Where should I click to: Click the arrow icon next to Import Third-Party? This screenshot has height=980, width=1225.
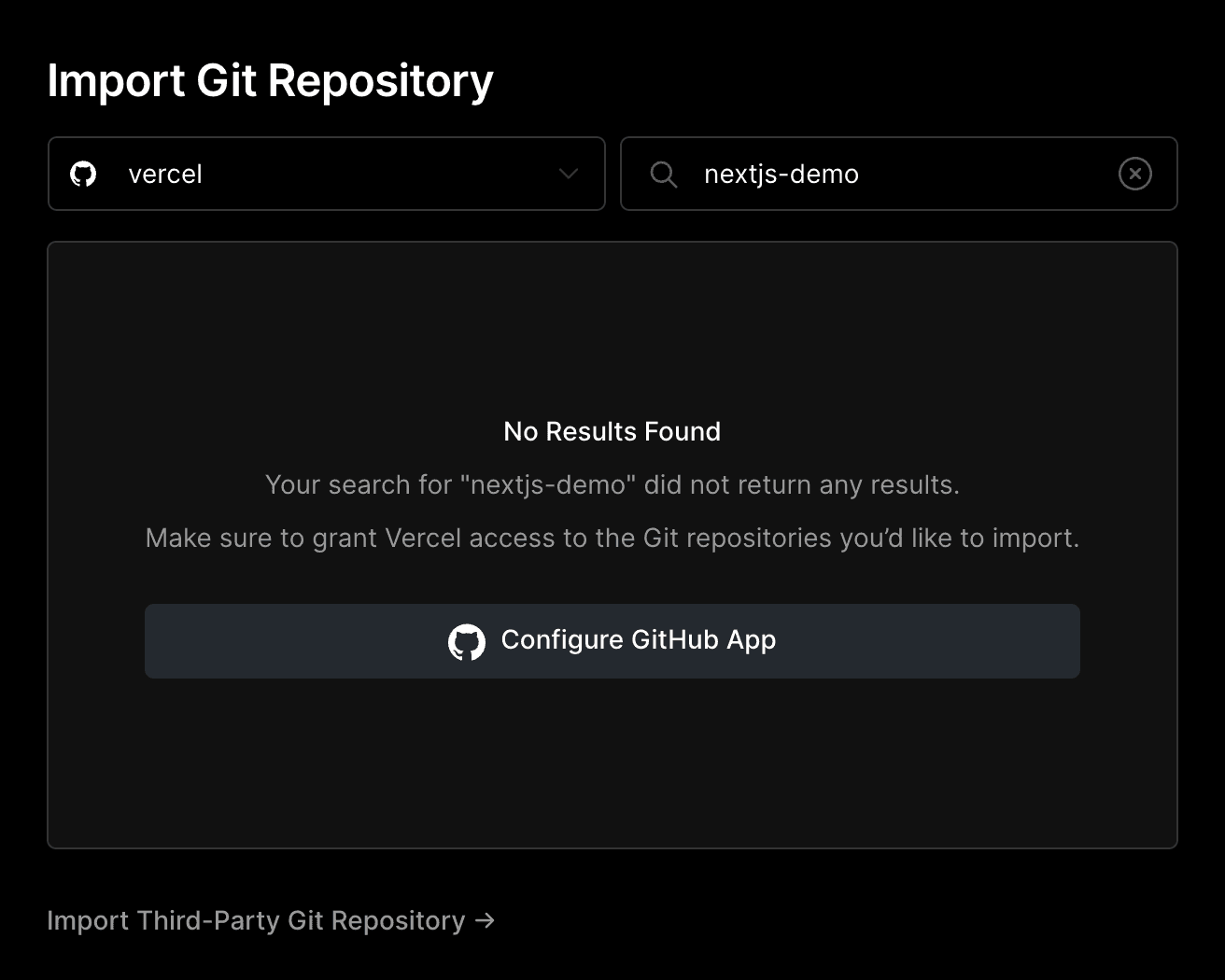485,921
